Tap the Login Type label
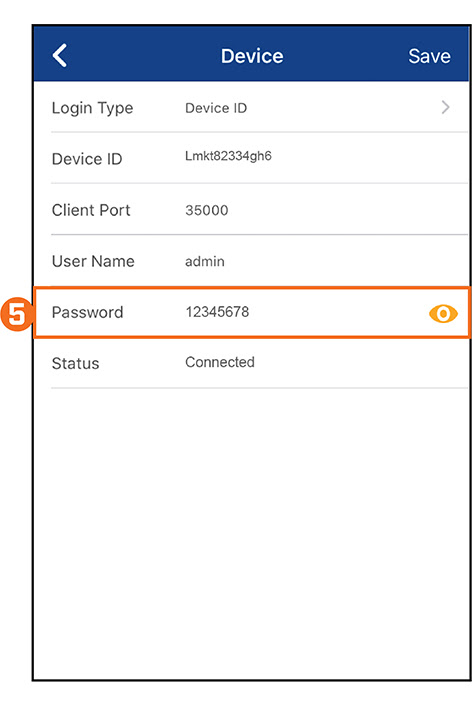The image size is (472, 705). [92, 108]
